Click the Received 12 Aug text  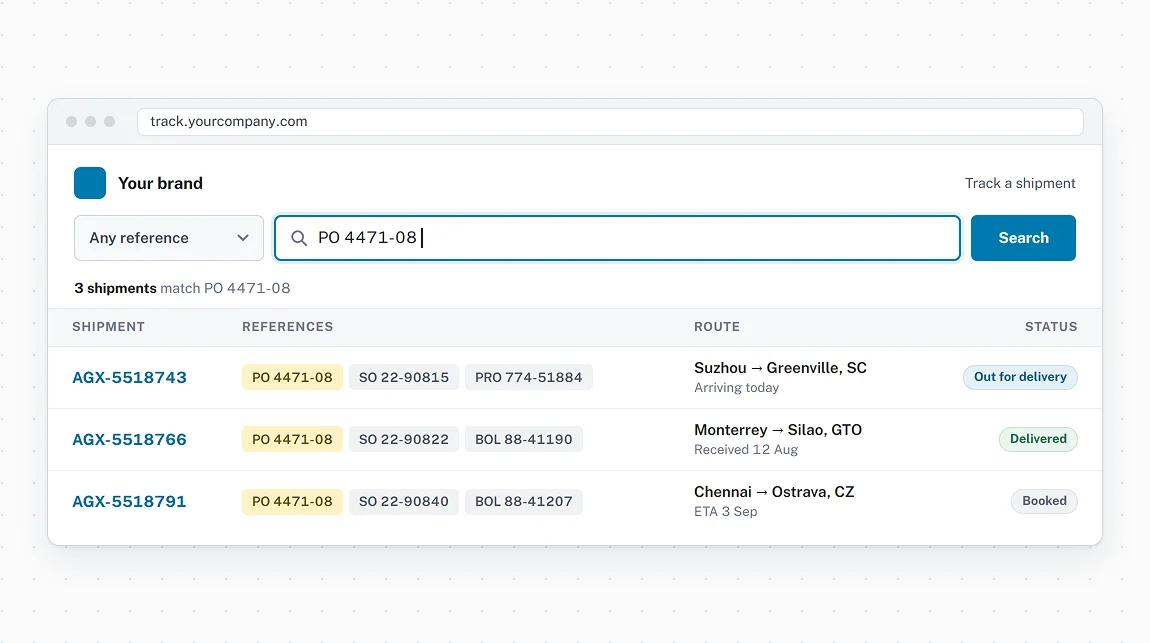[x=746, y=449]
